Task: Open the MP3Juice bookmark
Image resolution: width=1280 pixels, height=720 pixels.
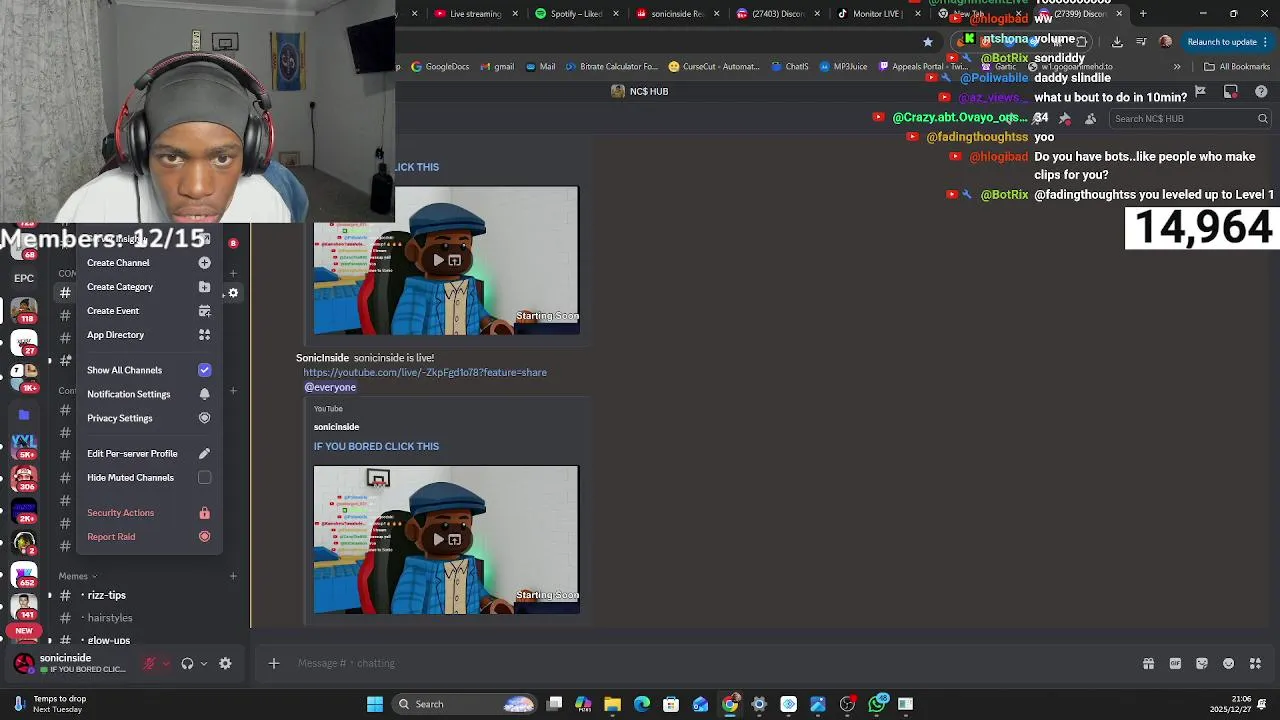Action: tap(843, 67)
